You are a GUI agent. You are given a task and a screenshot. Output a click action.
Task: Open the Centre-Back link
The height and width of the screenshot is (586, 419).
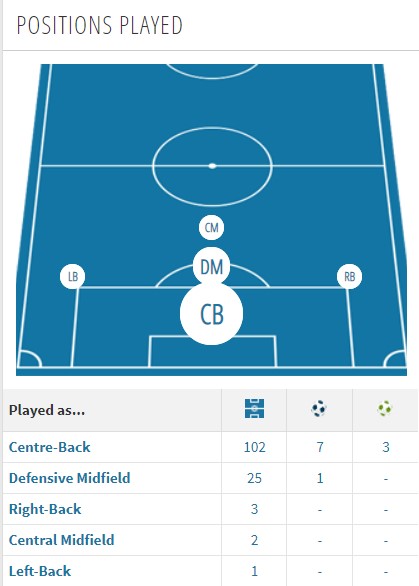pos(49,447)
